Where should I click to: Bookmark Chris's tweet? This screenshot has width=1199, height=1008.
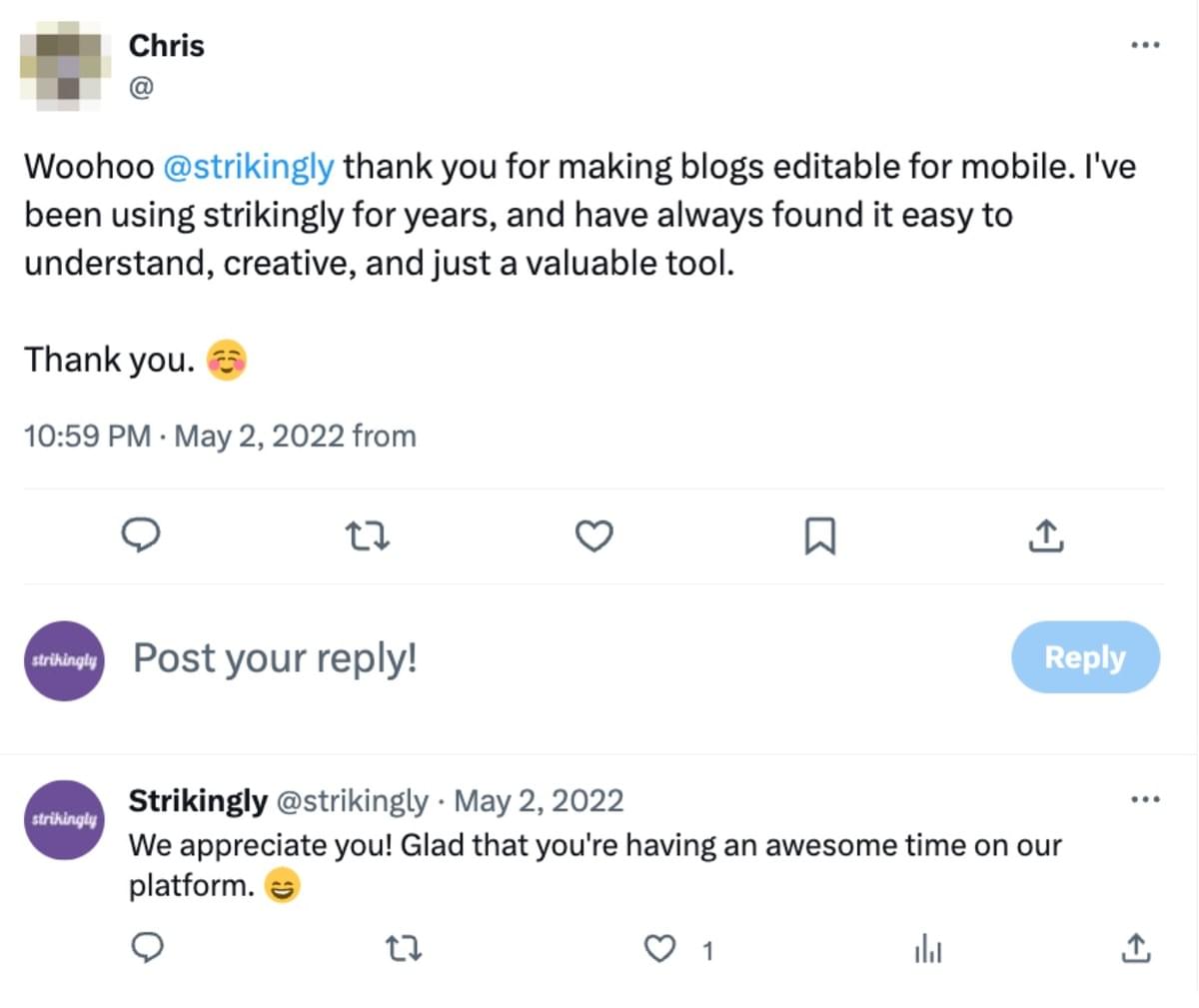(819, 537)
